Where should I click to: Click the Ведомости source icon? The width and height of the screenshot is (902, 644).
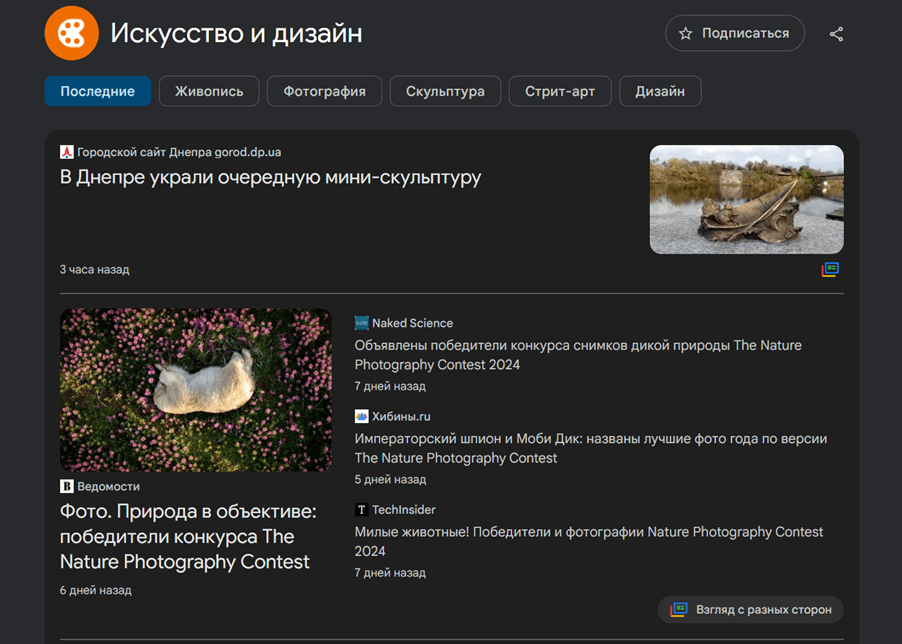(67, 486)
